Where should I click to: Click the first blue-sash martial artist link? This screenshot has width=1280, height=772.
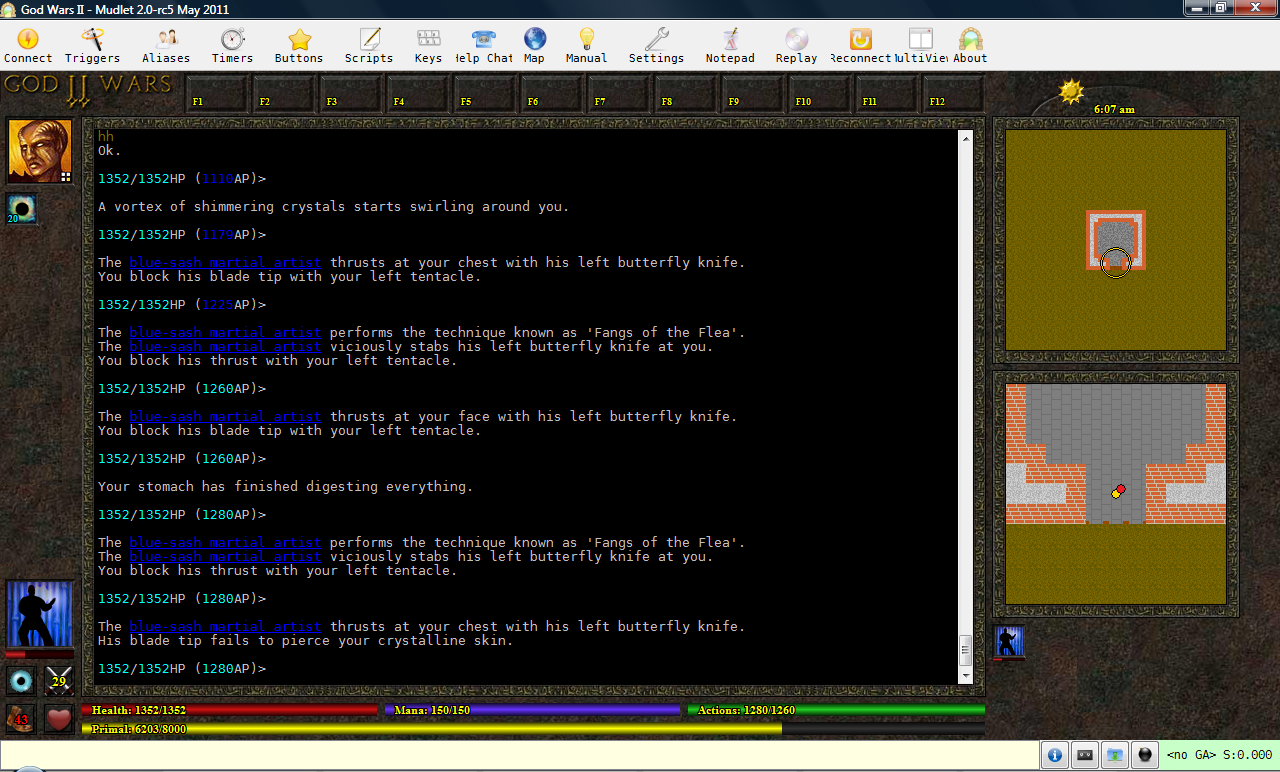click(225, 262)
